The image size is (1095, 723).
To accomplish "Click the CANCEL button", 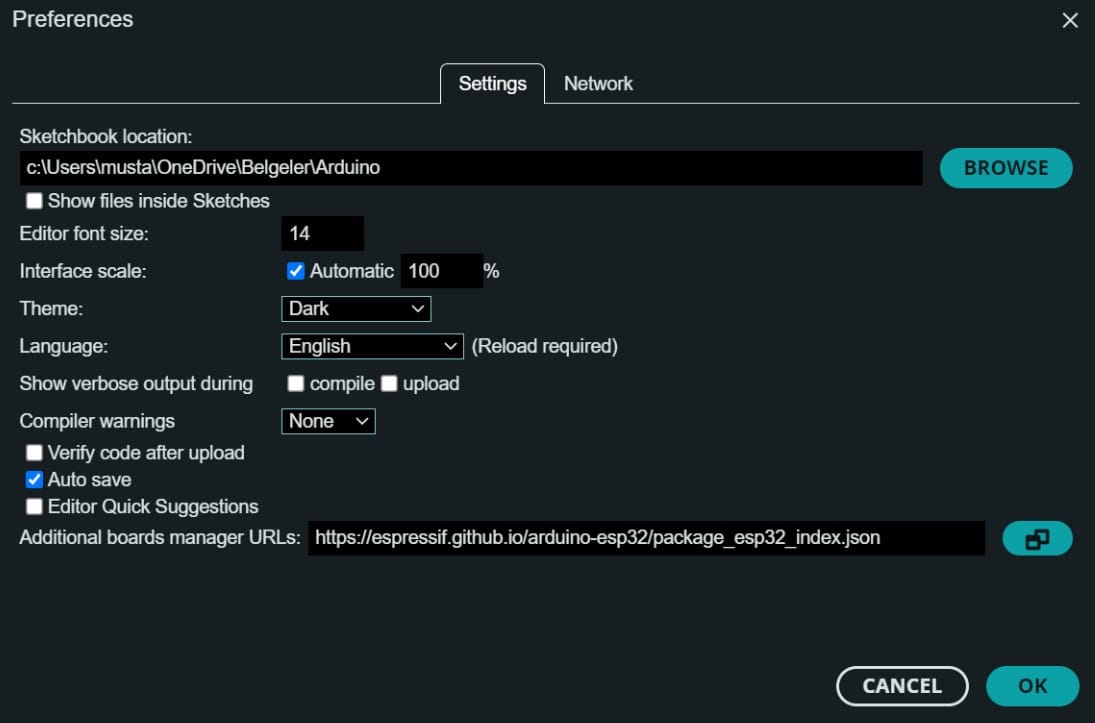I will click(902, 686).
